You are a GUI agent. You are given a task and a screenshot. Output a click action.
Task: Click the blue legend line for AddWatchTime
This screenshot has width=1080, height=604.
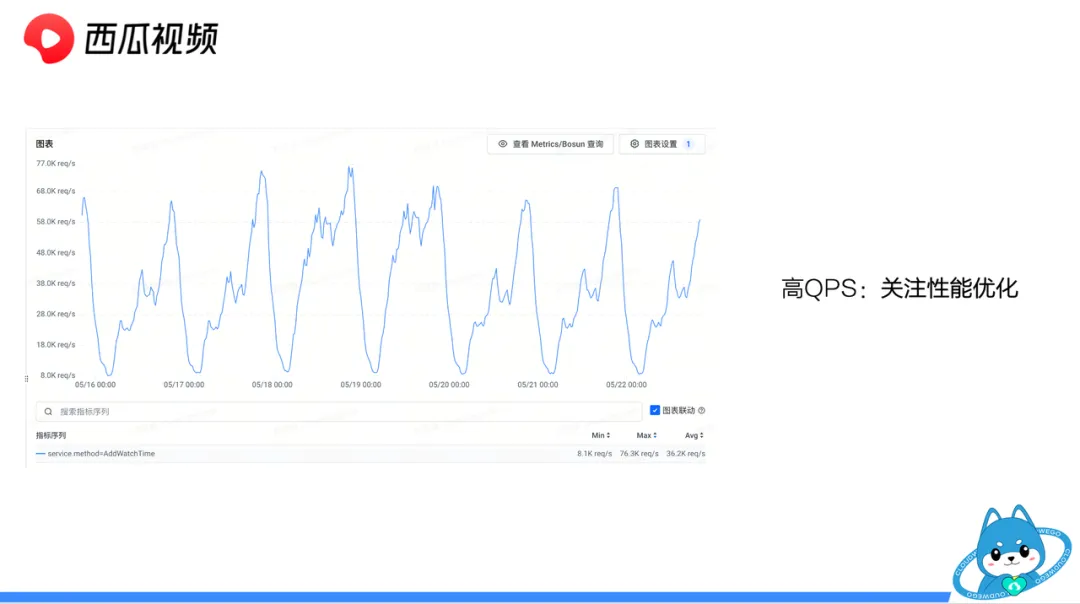[x=40, y=454]
